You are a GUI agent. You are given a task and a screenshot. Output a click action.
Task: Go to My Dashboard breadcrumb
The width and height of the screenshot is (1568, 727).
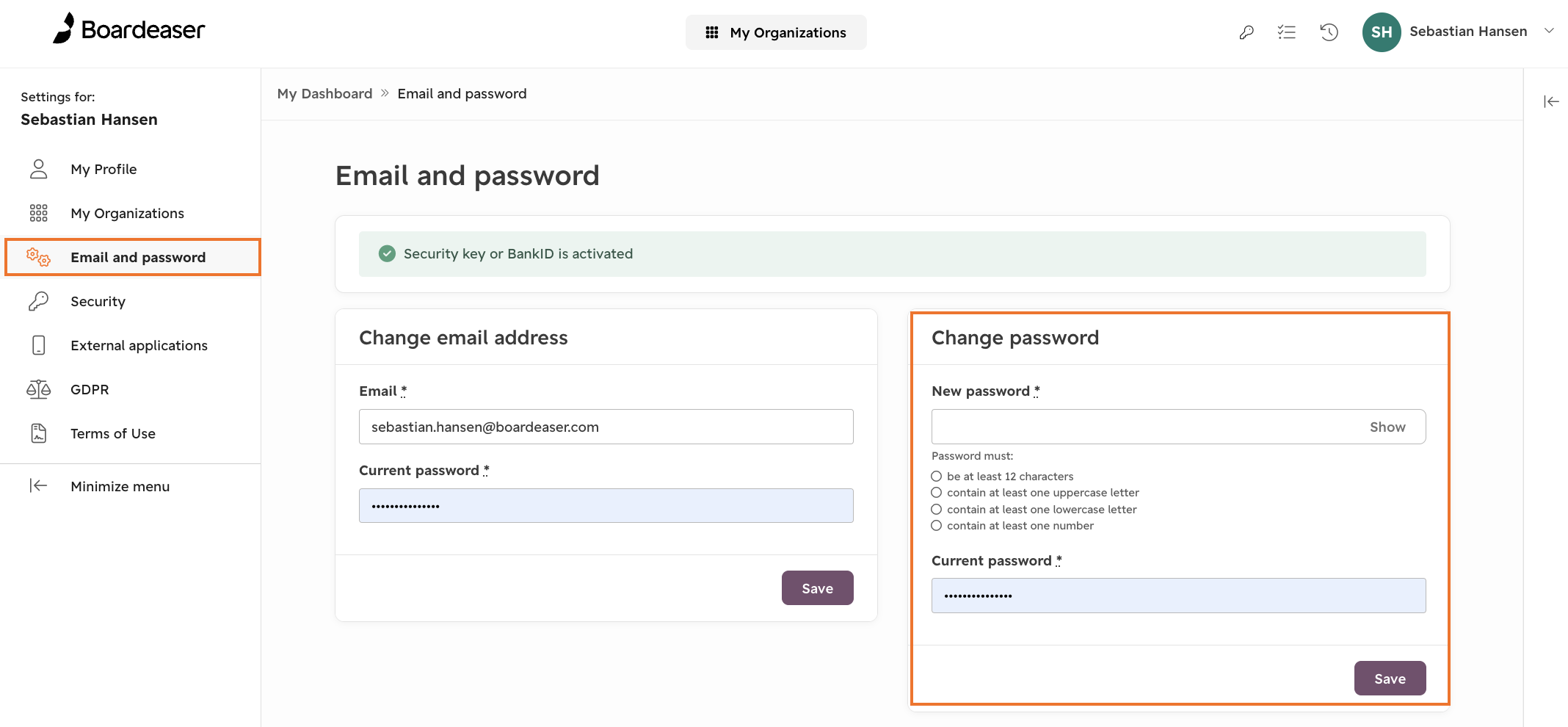(x=324, y=94)
